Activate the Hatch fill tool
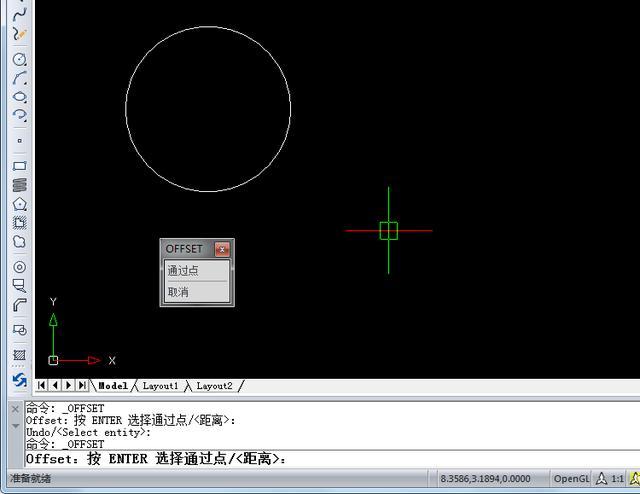This screenshot has height=494, width=640. click(19, 355)
